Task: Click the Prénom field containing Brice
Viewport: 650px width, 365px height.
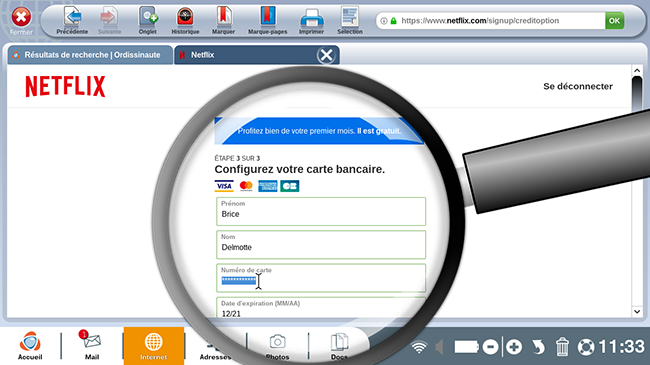Action: [321, 212]
